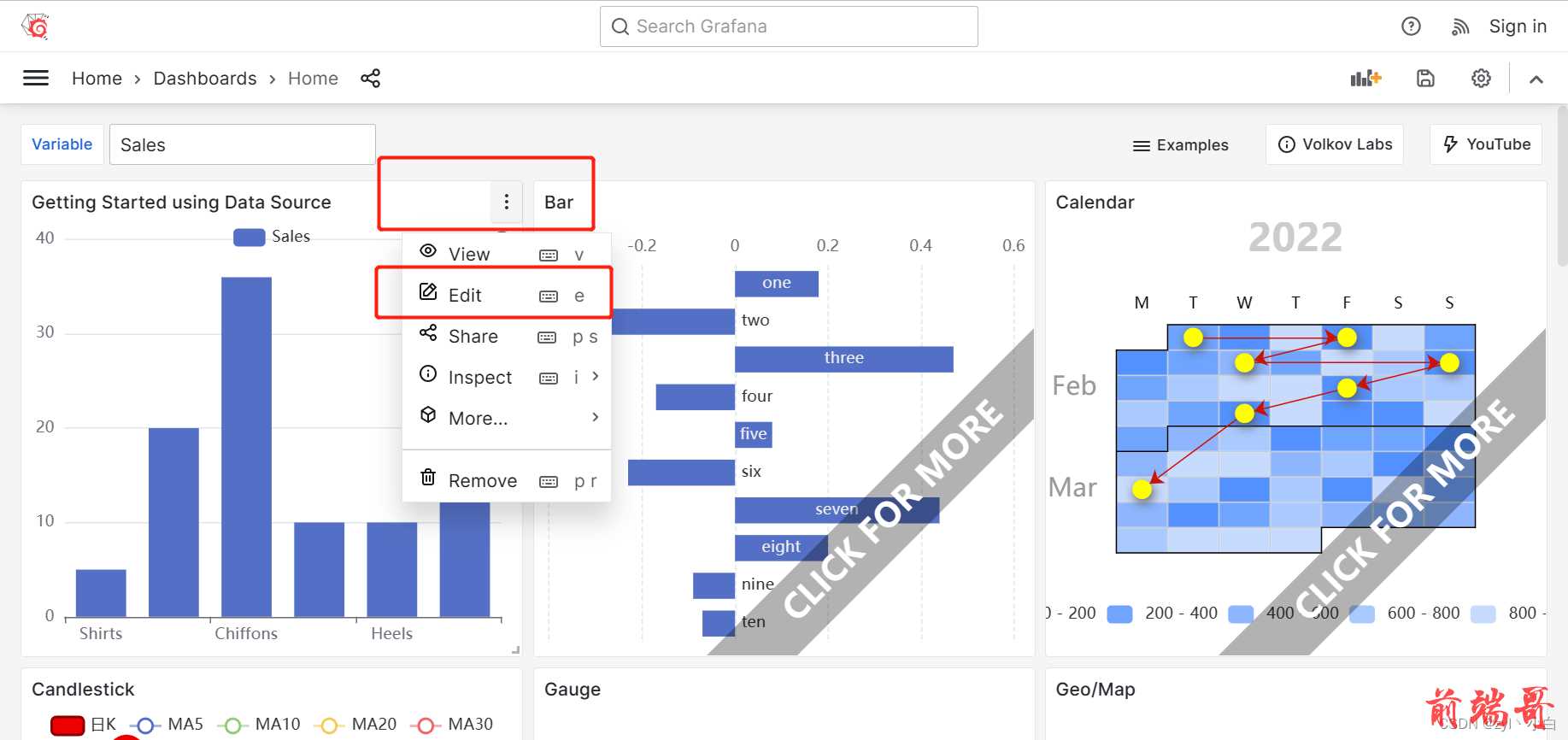This screenshot has height=740, width=1568.
Task: Click the add panel chart icon
Action: (1365, 79)
